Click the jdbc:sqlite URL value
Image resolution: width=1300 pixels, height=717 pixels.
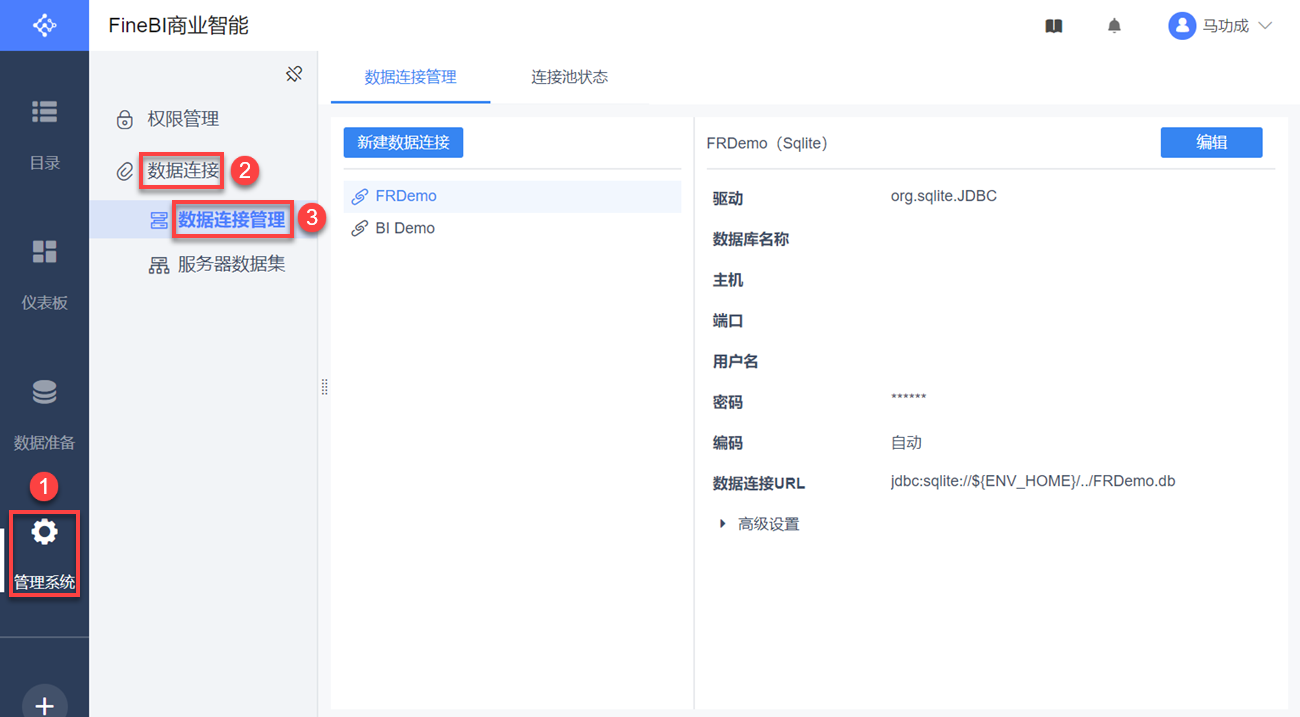pyautogui.click(x=1033, y=481)
